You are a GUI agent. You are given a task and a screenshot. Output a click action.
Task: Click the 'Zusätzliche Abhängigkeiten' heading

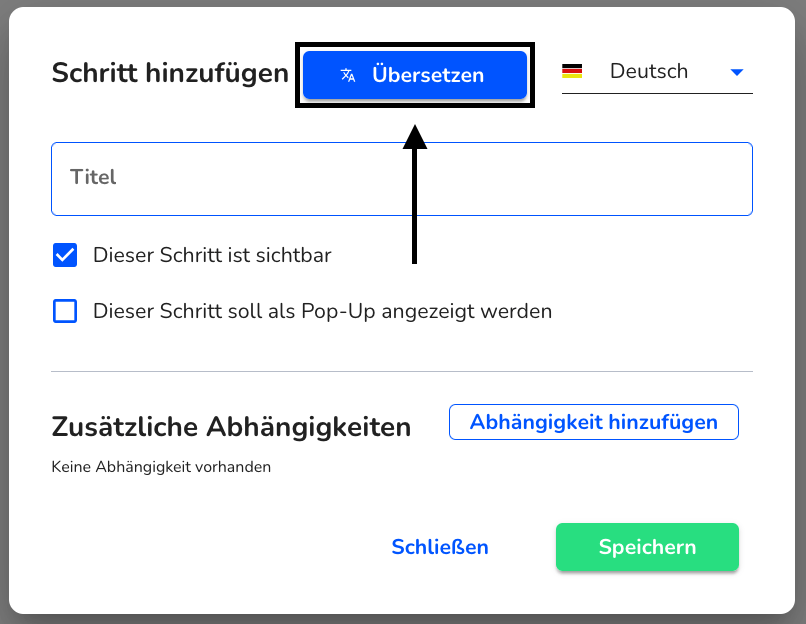coord(231,427)
